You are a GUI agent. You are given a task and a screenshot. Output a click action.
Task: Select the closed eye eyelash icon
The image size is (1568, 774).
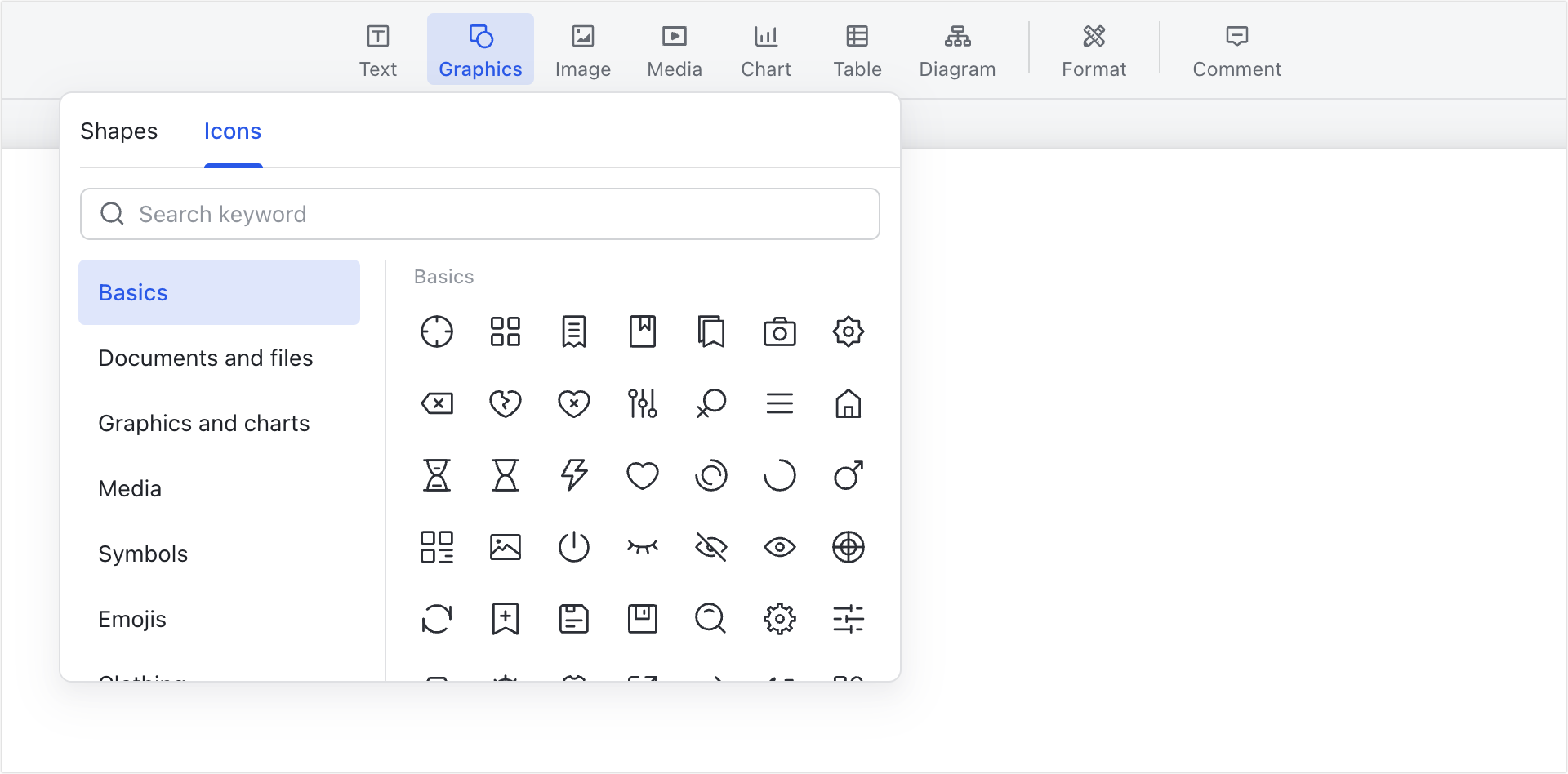(643, 547)
